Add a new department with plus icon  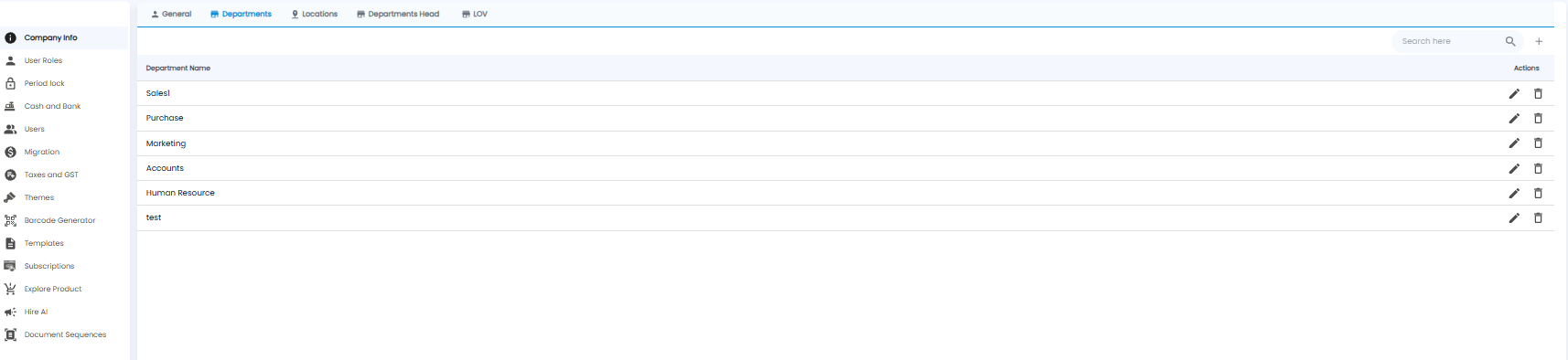(1539, 41)
